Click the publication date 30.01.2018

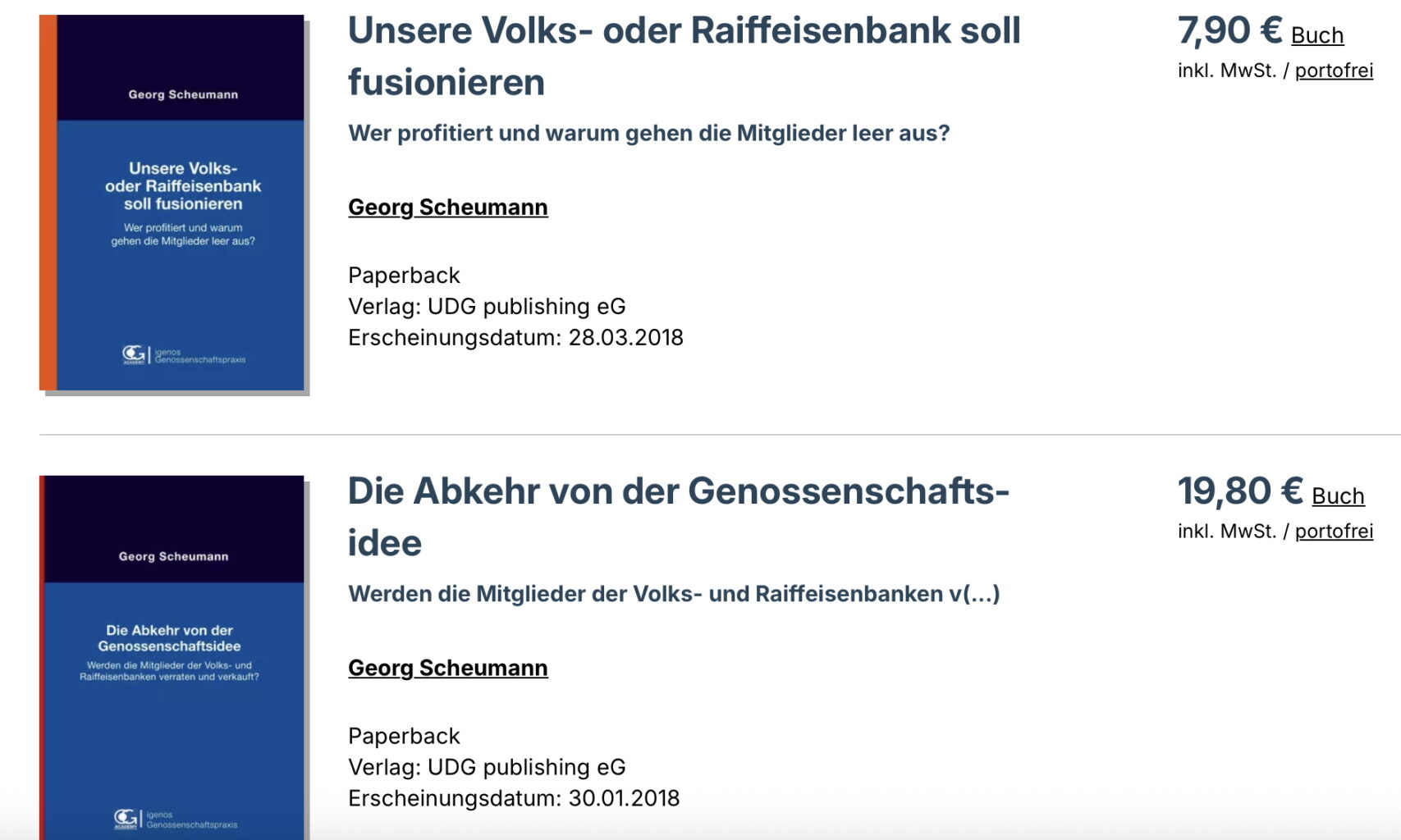(x=624, y=799)
